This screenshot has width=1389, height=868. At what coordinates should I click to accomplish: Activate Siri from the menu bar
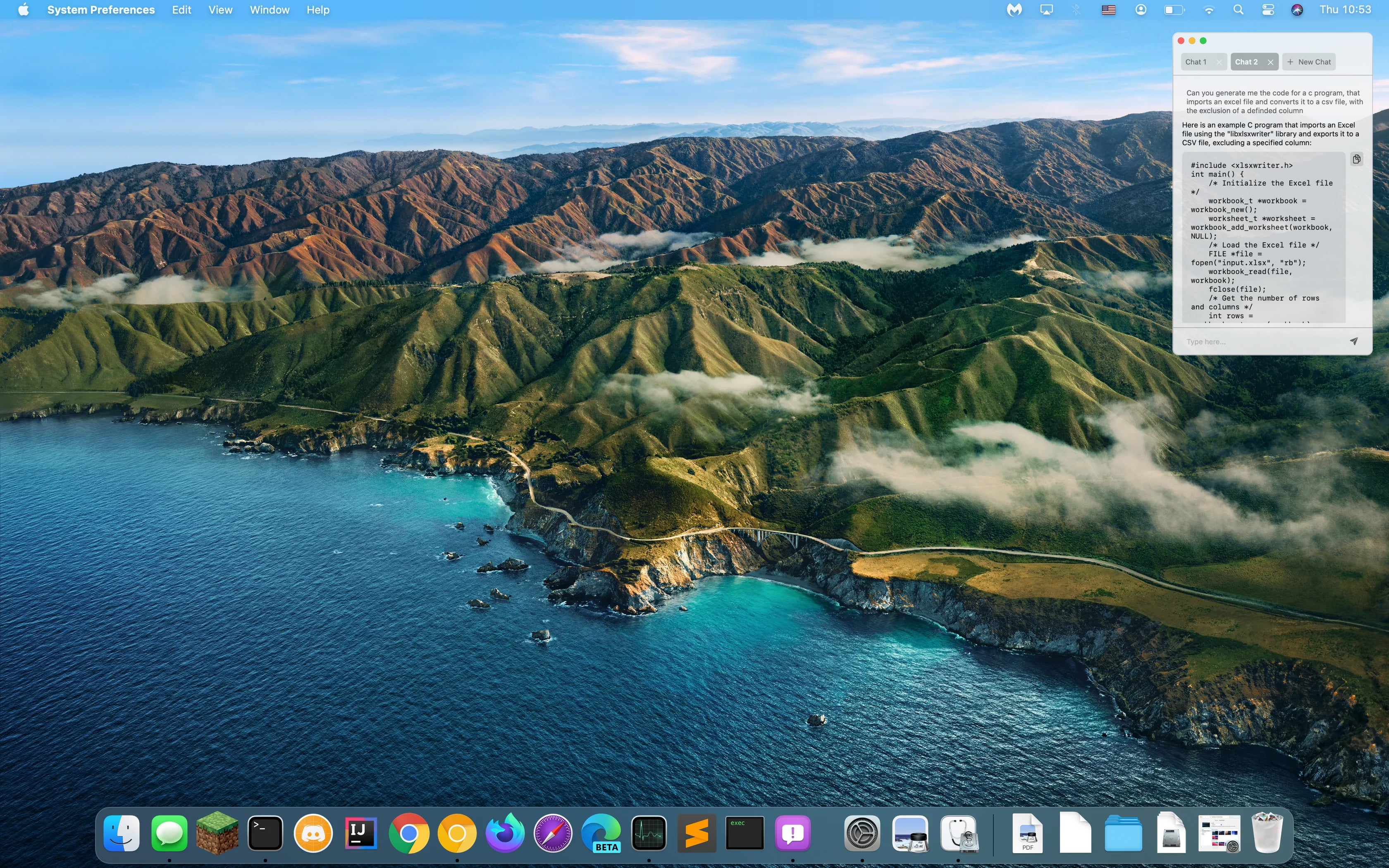coord(1296,10)
